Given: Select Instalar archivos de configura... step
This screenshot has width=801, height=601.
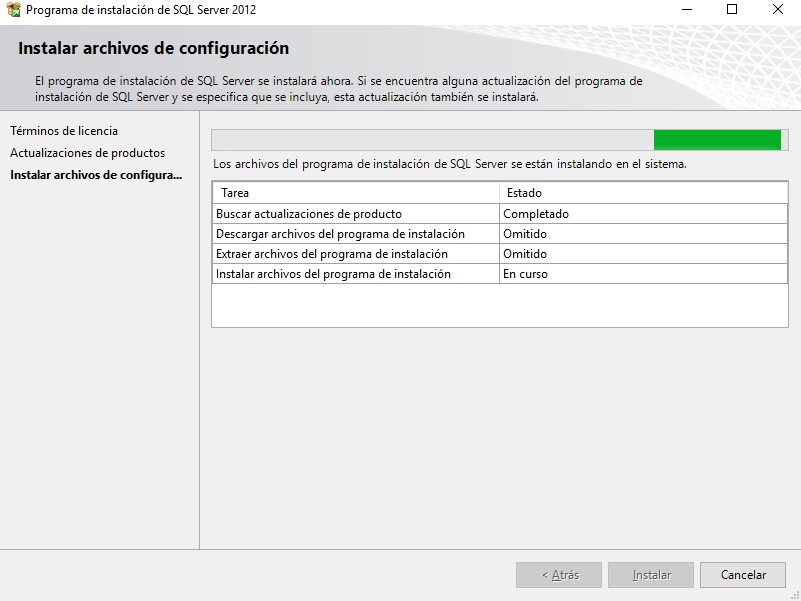Looking at the screenshot, I should (x=96, y=175).
